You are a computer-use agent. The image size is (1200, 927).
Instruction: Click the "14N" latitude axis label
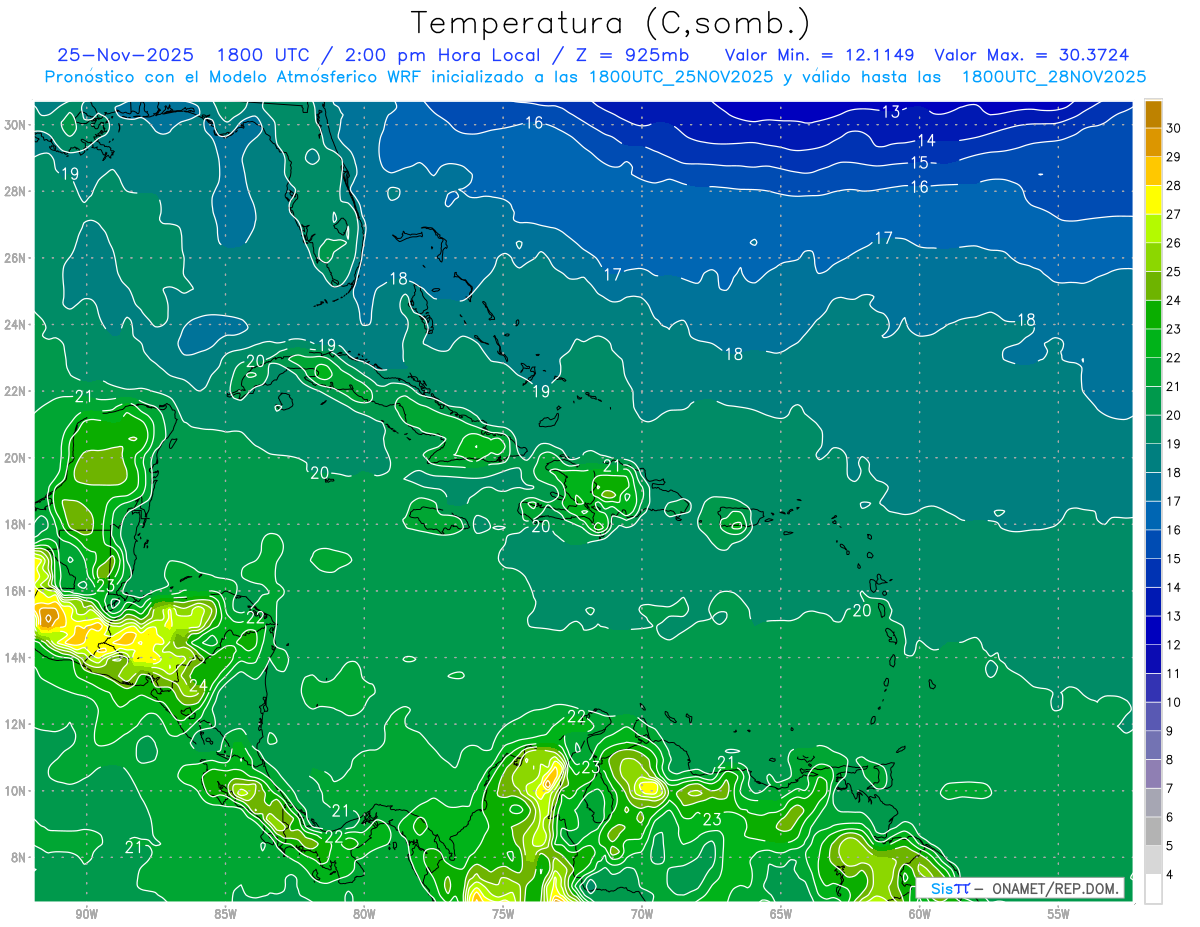pos(14,657)
